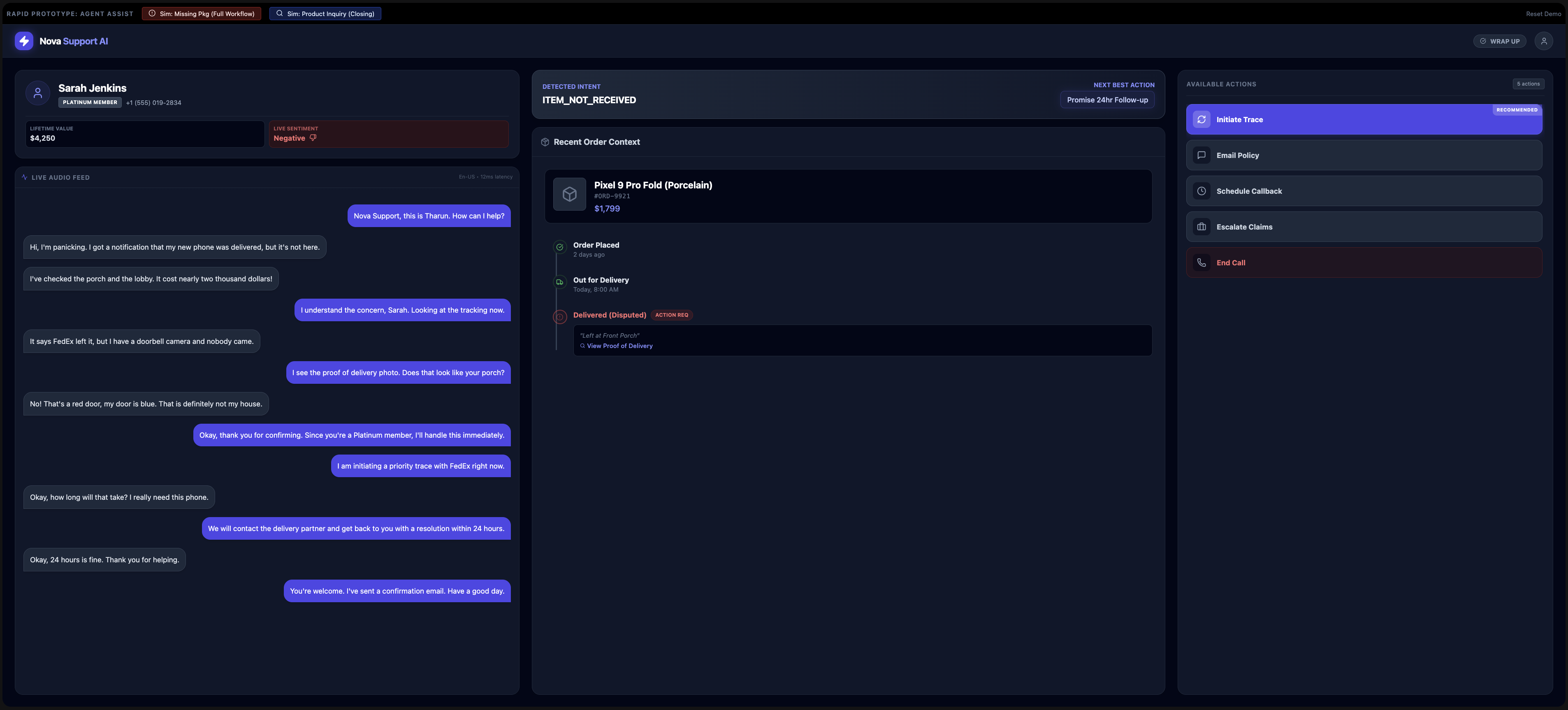
Task: Click the End Call phone icon
Action: coord(1202,263)
